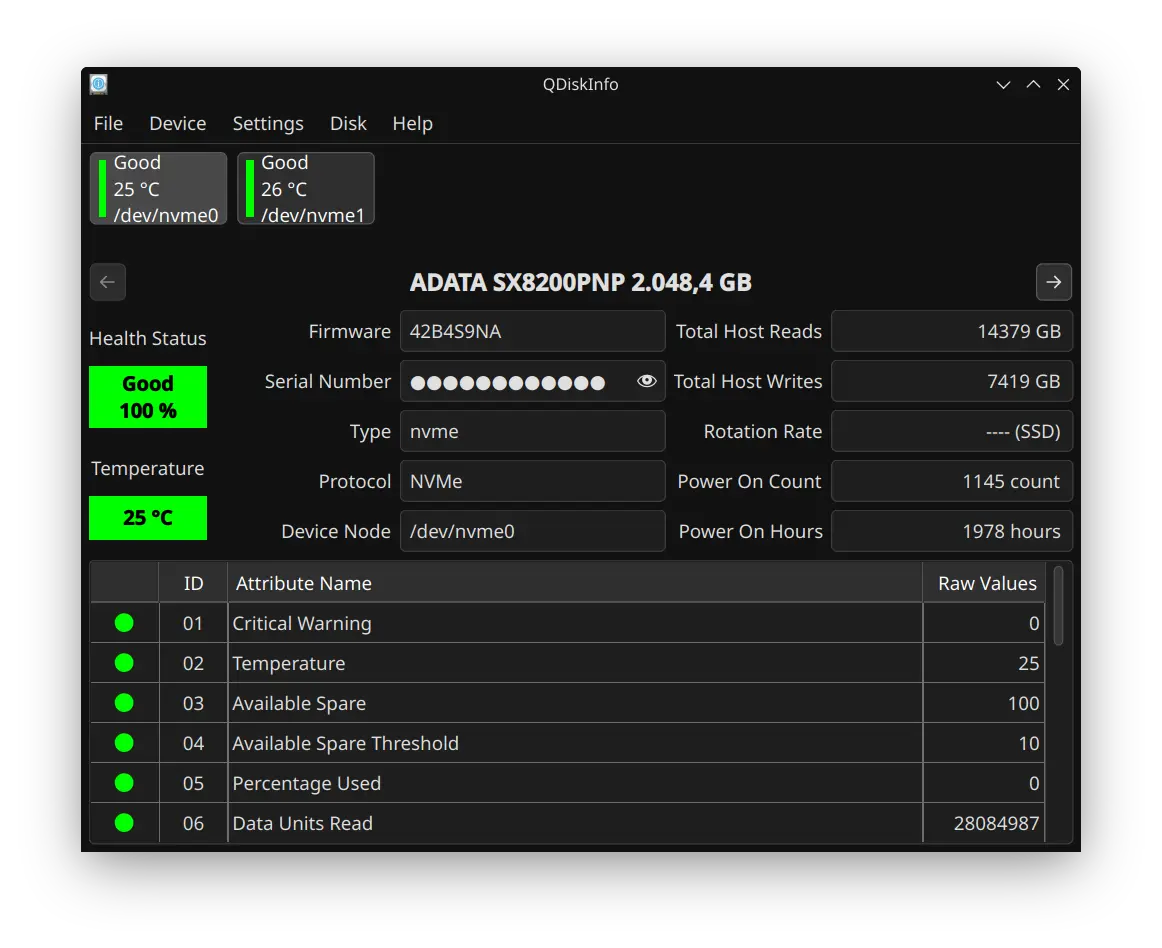Click the green Good 100 % health box
The image size is (1162, 948).
[148, 397]
